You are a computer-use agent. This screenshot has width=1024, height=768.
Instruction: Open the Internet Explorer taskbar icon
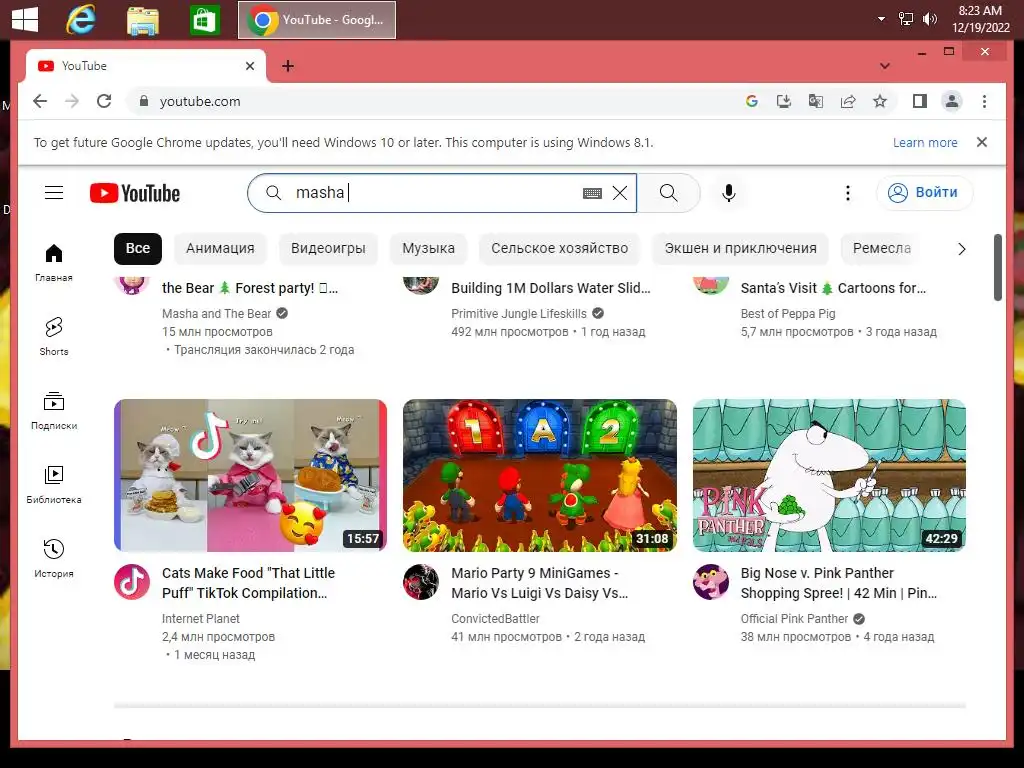tap(81, 20)
